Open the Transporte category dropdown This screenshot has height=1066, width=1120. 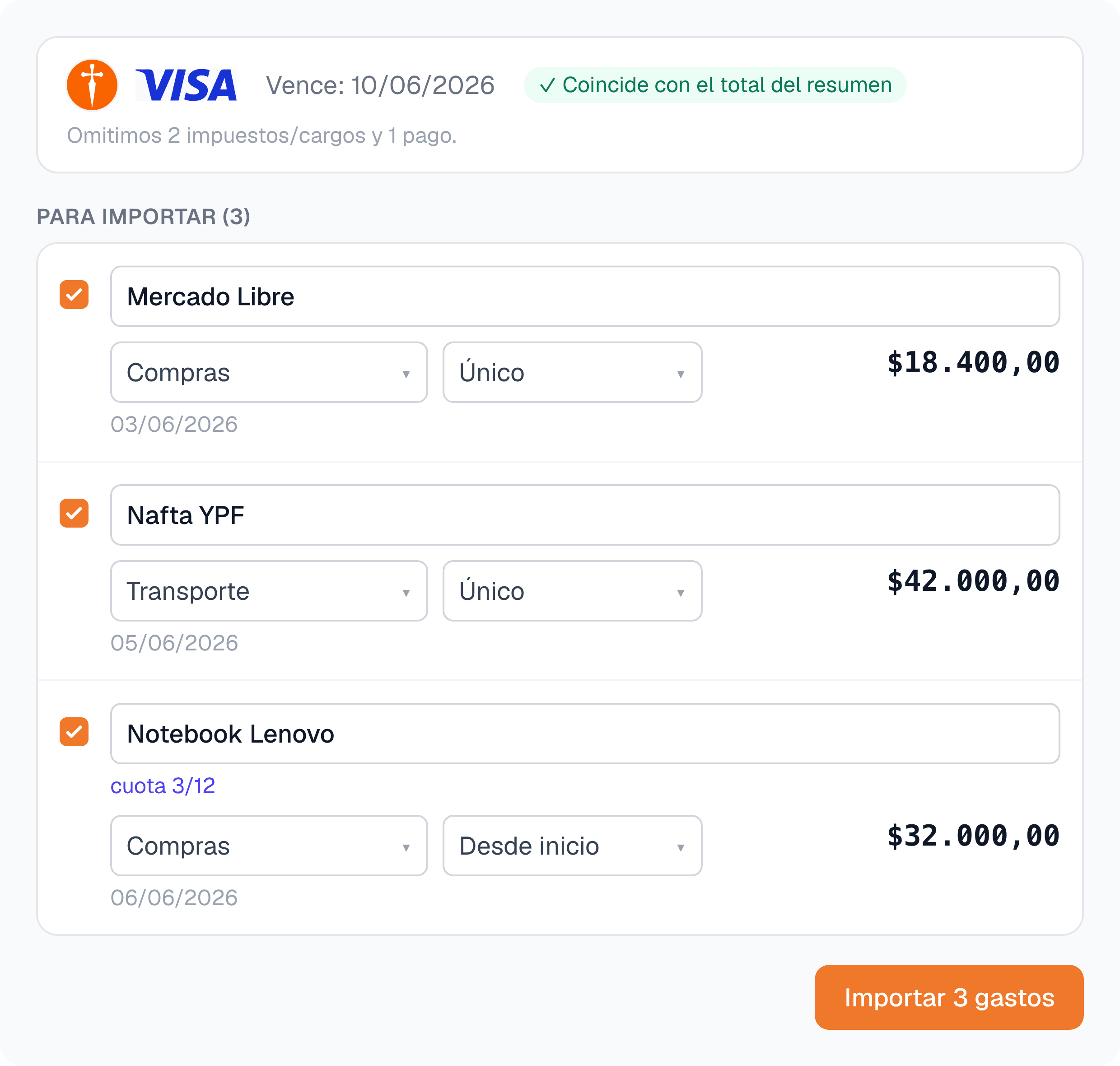269,591
